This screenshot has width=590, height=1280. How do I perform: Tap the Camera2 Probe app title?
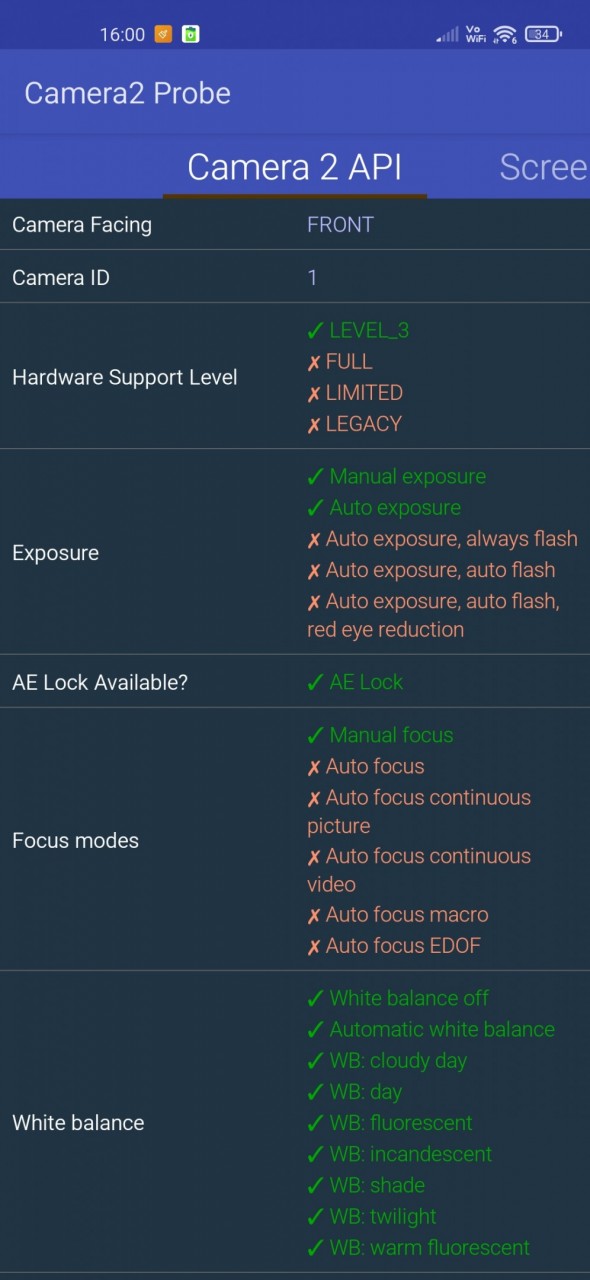[x=127, y=93]
